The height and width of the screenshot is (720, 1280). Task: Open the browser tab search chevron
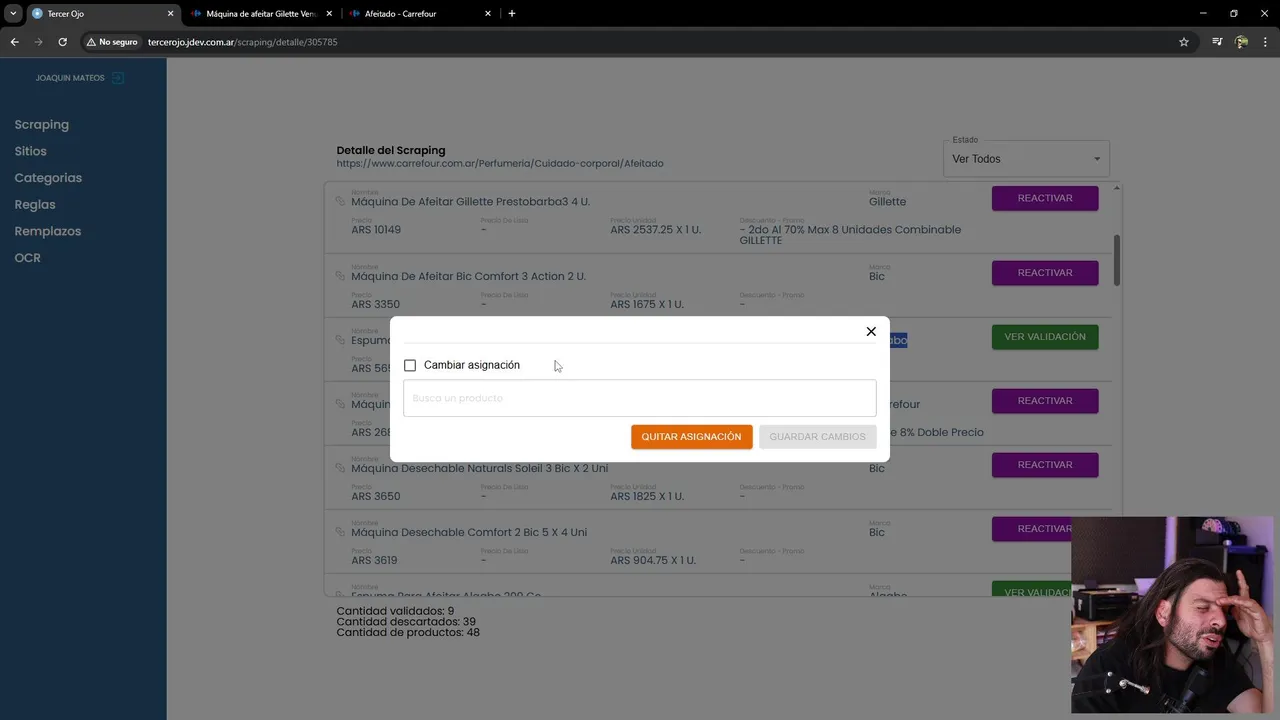(13, 14)
